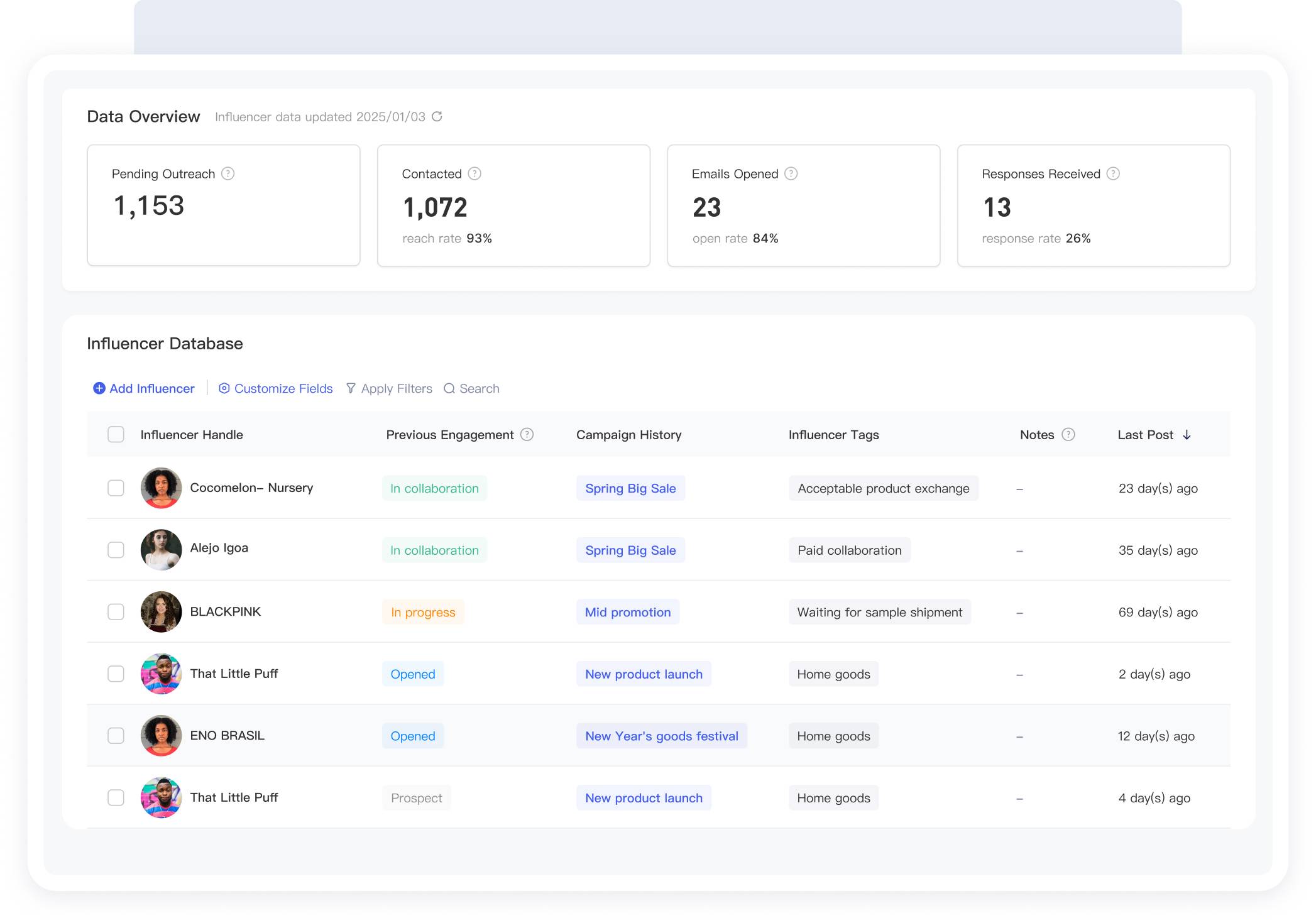Click the Search field in toolbar

coord(472,388)
